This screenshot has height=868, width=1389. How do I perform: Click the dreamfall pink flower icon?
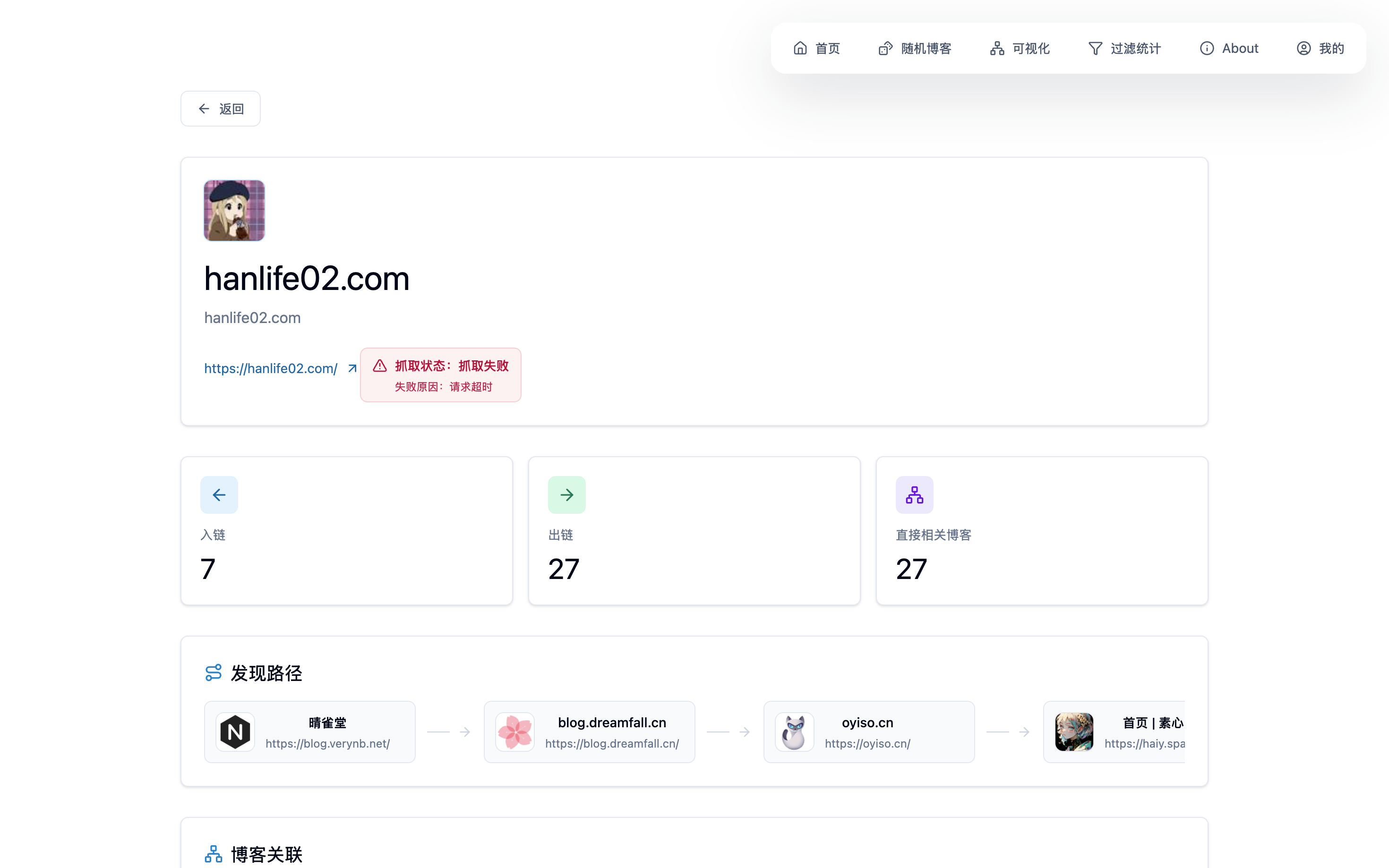click(x=514, y=732)
